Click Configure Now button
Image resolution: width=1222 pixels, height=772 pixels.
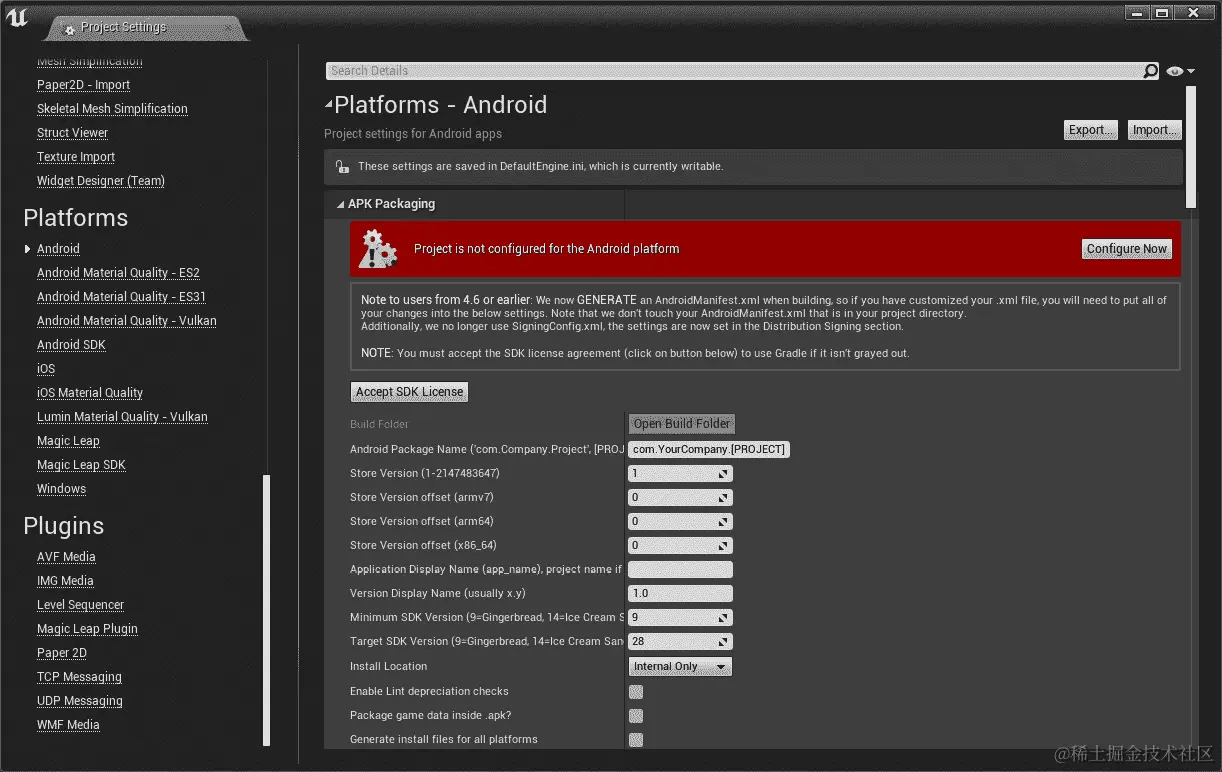(1127, 249)
